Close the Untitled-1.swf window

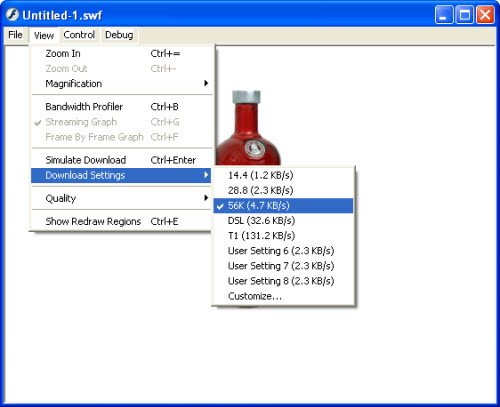coord(485,15)
